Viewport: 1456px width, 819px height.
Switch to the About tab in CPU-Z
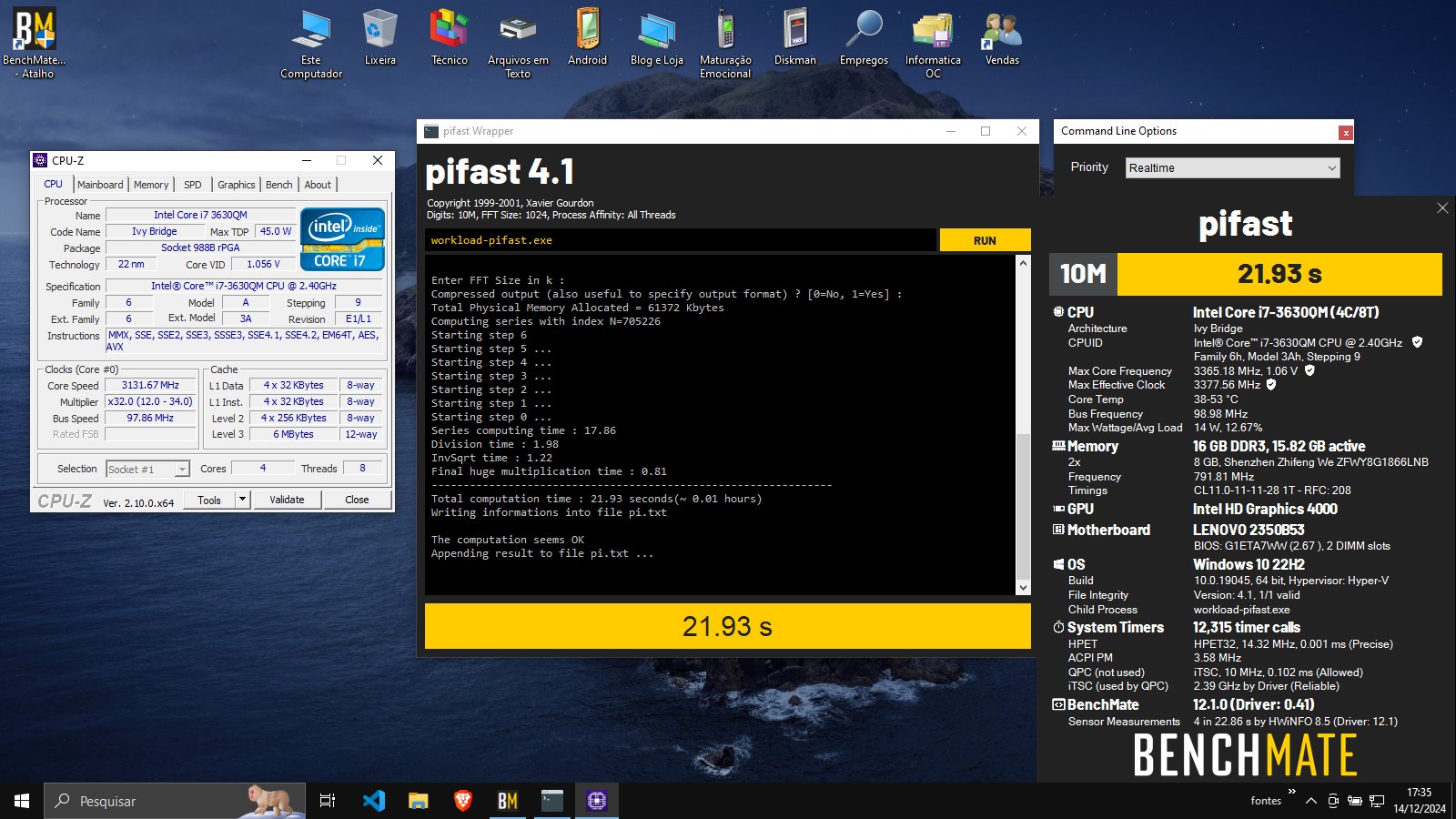[x=318, y=185]
